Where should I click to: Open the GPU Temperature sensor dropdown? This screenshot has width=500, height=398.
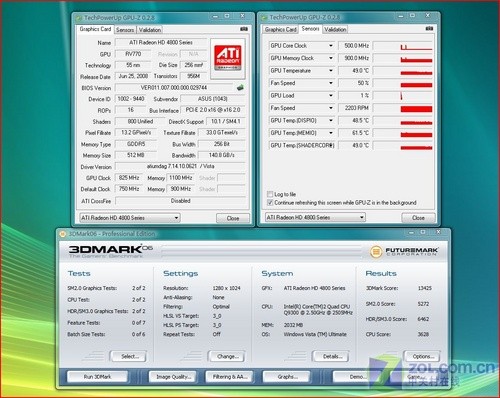click(x=331, y=71)
